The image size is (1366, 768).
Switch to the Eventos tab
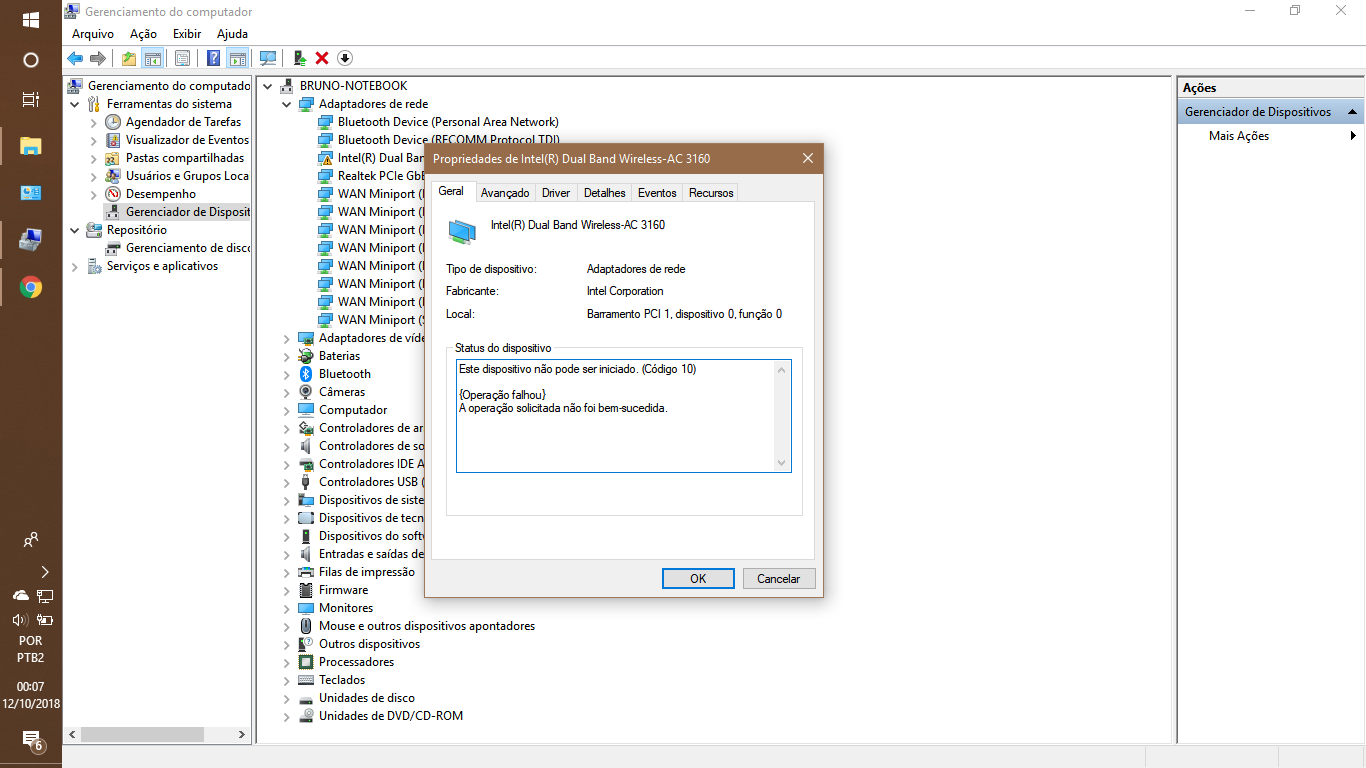tap(657, 193)
